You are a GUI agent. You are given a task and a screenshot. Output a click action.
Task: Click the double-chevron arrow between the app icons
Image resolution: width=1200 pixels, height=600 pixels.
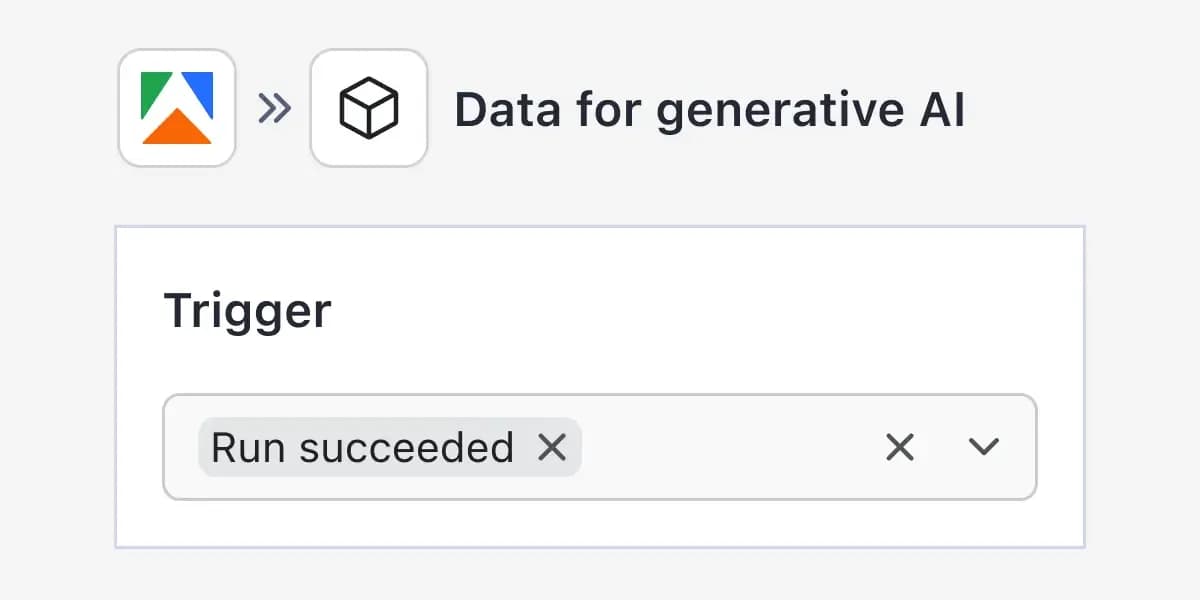(277, 107)
